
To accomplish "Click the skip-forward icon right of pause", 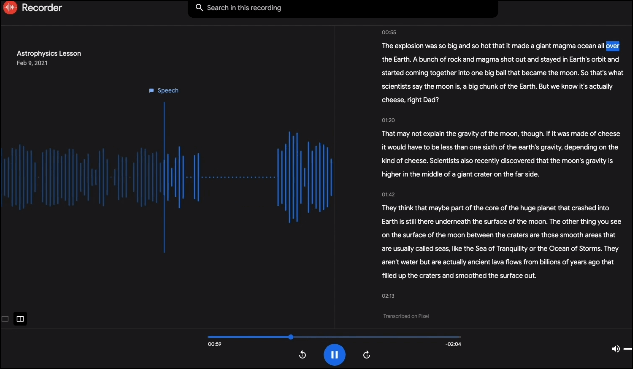I will 367,355.
